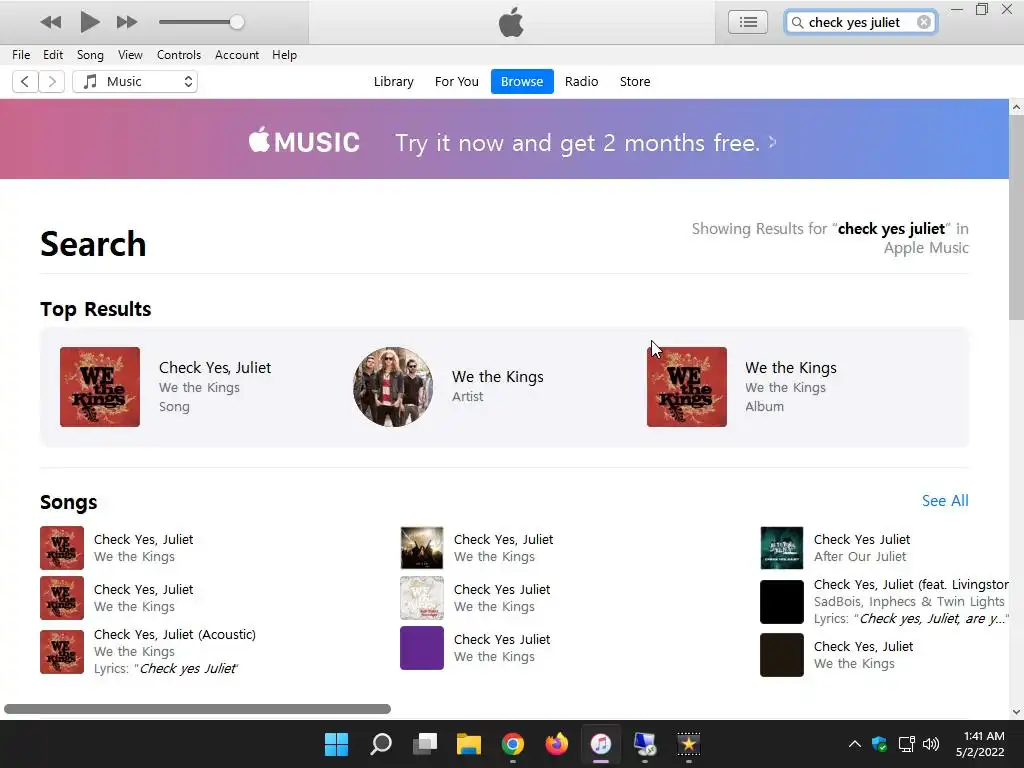Click the star filmstrip taskbar icon
Image resolution: width=1024 pixels, height=768 pixels.
tap(688, 744)
